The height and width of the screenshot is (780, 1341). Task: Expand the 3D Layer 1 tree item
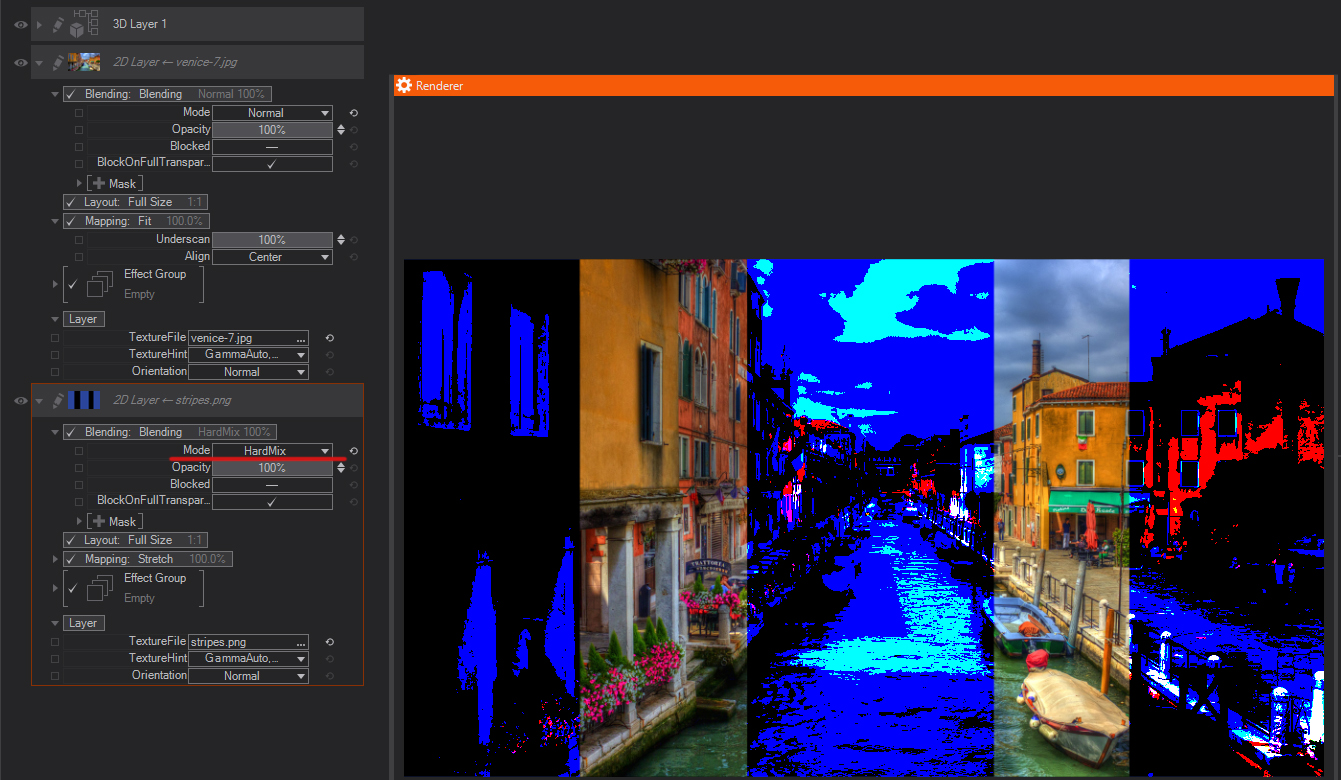click(x=40, y=24)
